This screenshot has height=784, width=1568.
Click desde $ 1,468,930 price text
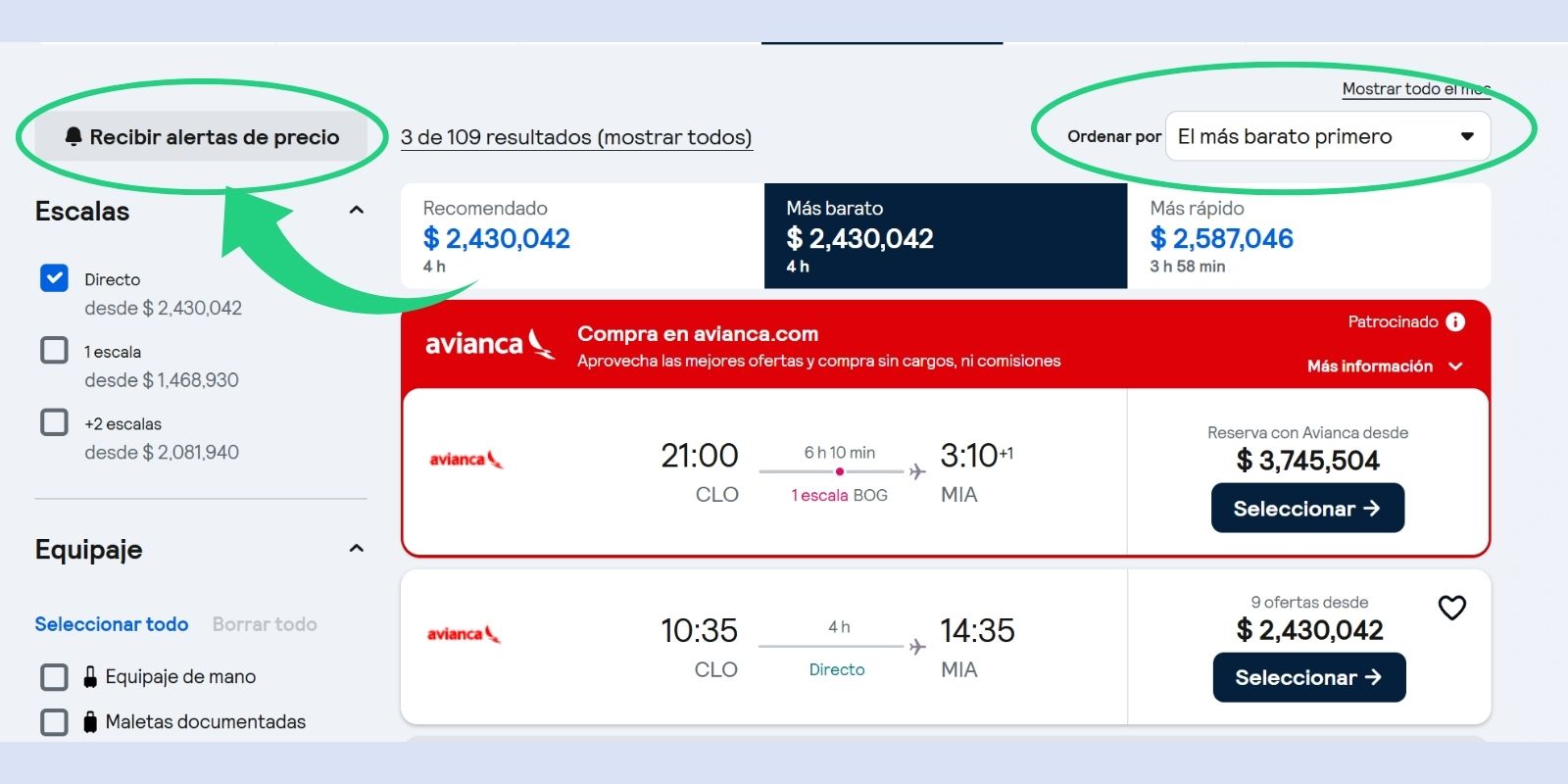coord(162,380)
